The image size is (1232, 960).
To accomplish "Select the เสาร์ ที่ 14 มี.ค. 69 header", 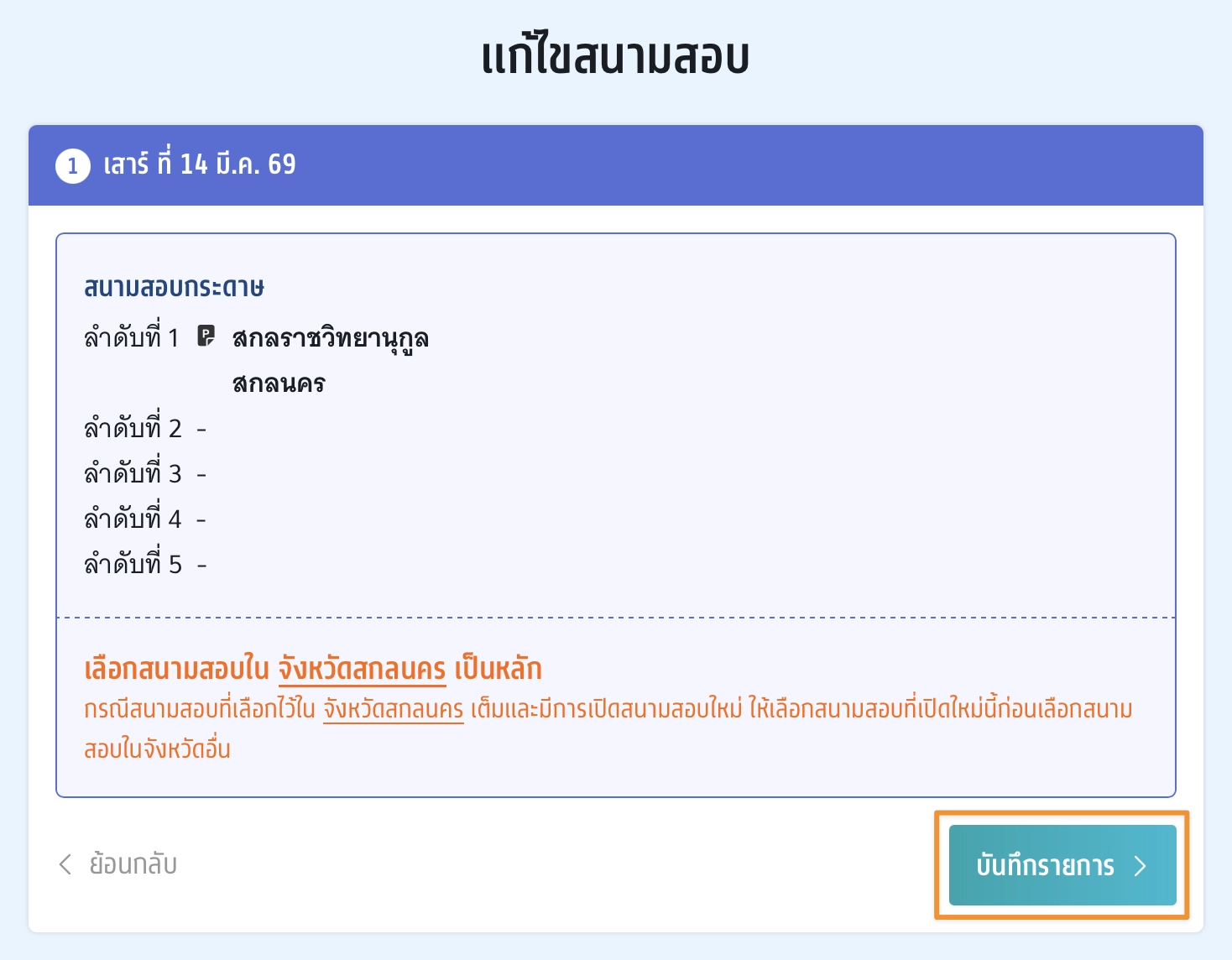I will [200, 164].
